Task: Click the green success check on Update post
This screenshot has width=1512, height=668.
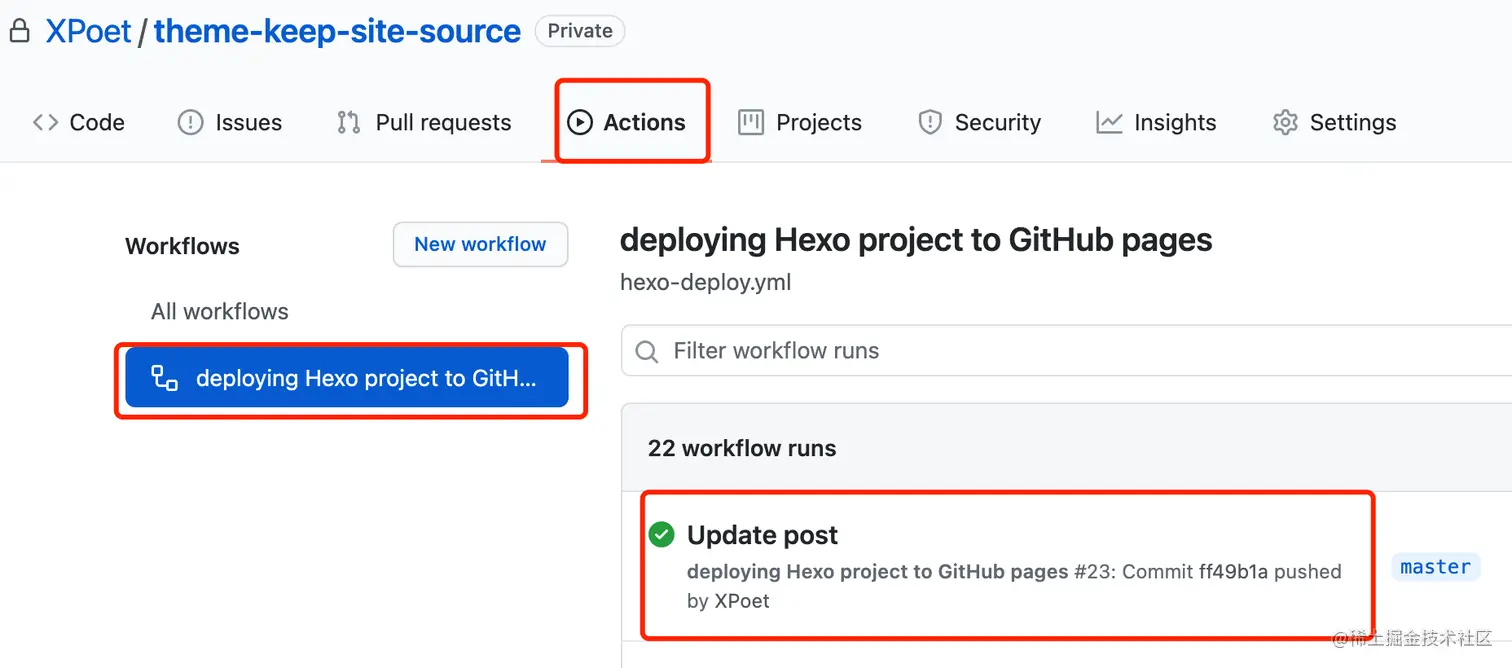Action: tap(661, 535)
